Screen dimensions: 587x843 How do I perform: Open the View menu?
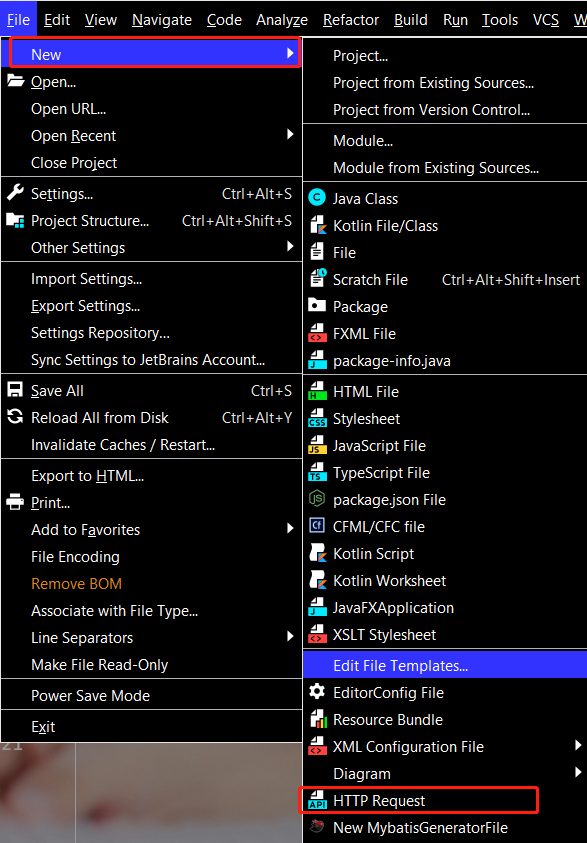(x=101, y=20)
